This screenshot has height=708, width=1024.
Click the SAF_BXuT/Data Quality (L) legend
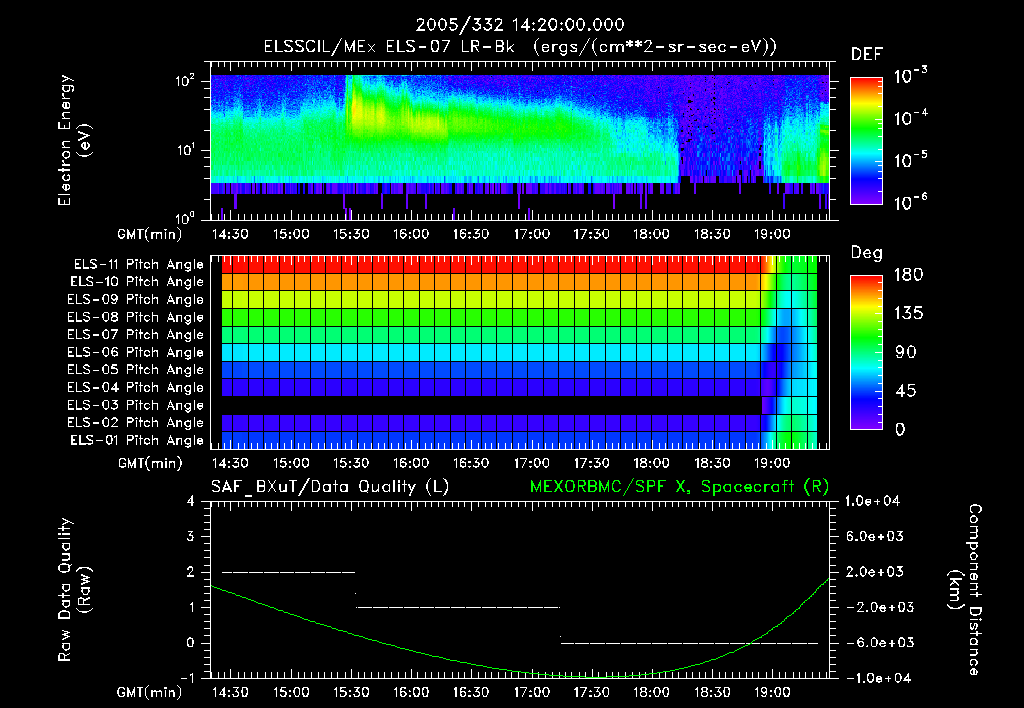tap(330, 487)
